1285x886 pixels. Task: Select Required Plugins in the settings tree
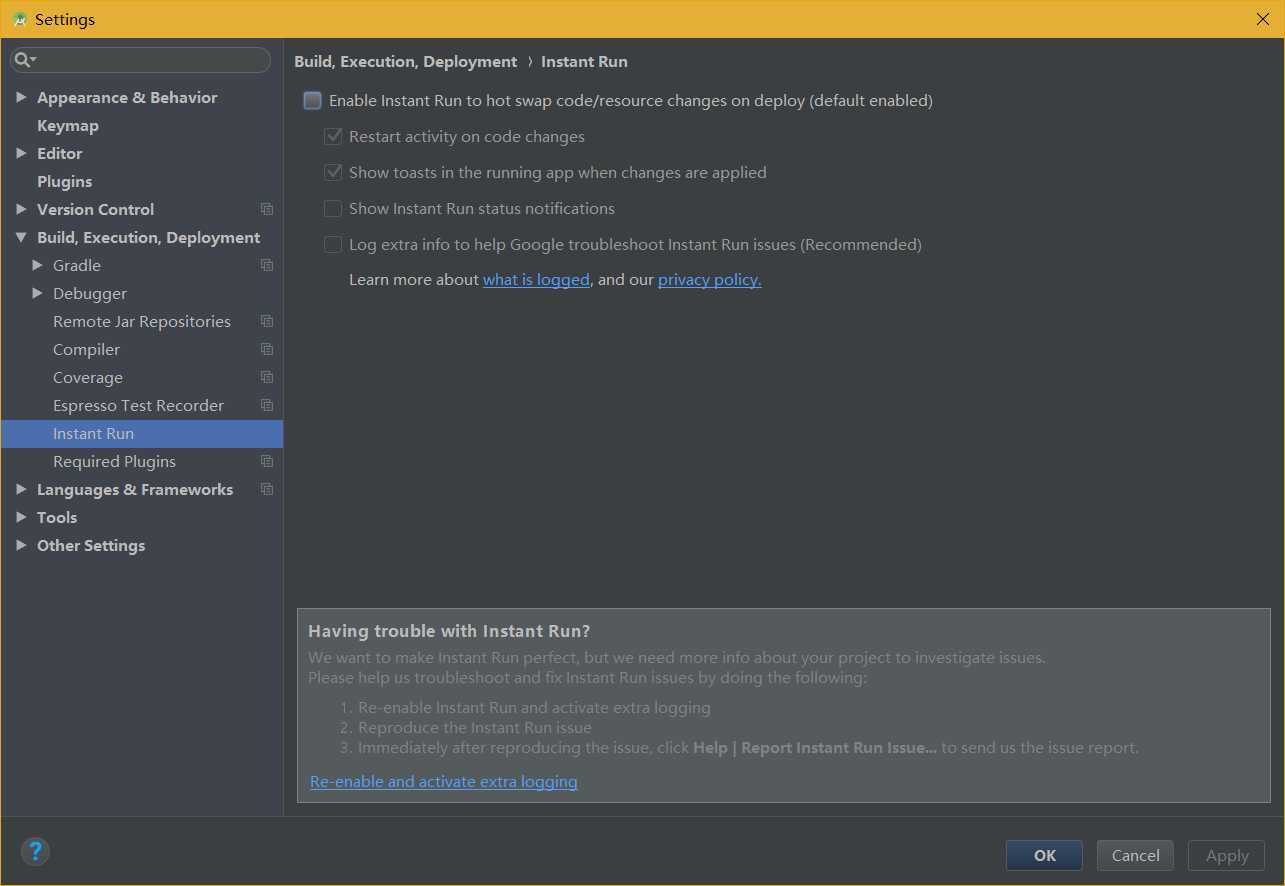114,461
